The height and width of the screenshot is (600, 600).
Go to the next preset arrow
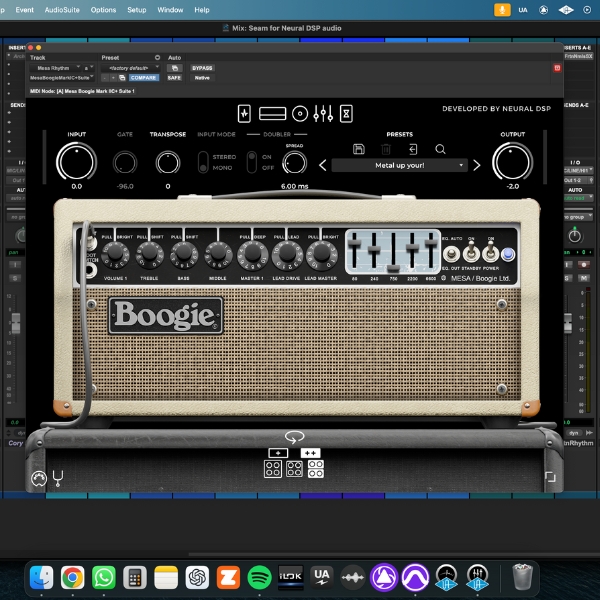pyautogui.click(x=477, y=165)
